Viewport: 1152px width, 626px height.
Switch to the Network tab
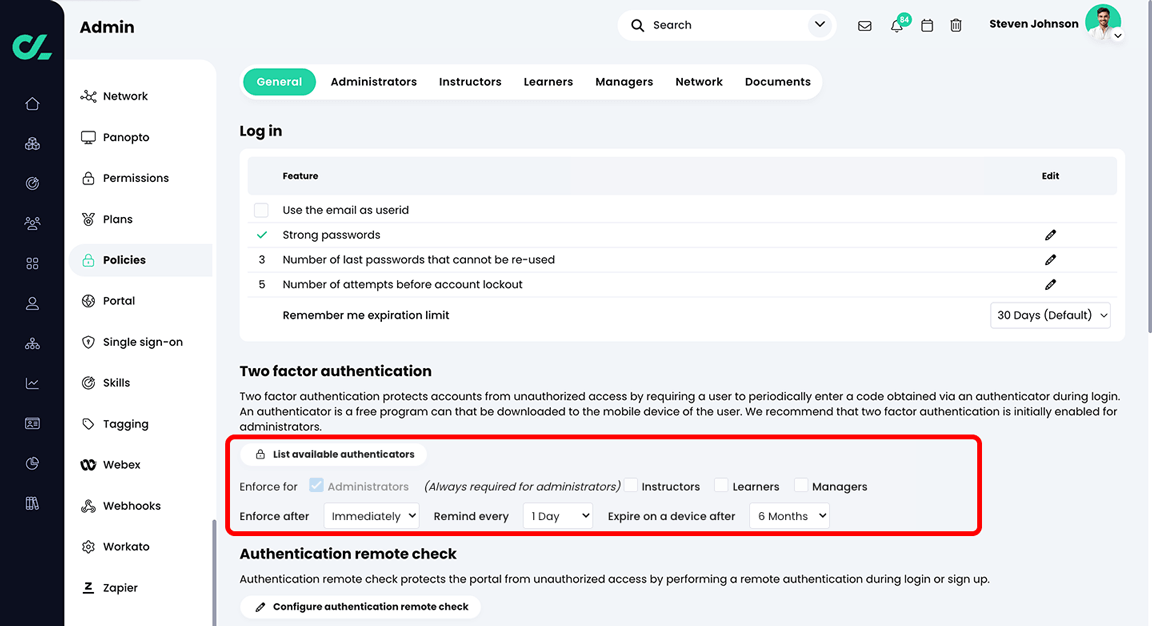[699, 82]
